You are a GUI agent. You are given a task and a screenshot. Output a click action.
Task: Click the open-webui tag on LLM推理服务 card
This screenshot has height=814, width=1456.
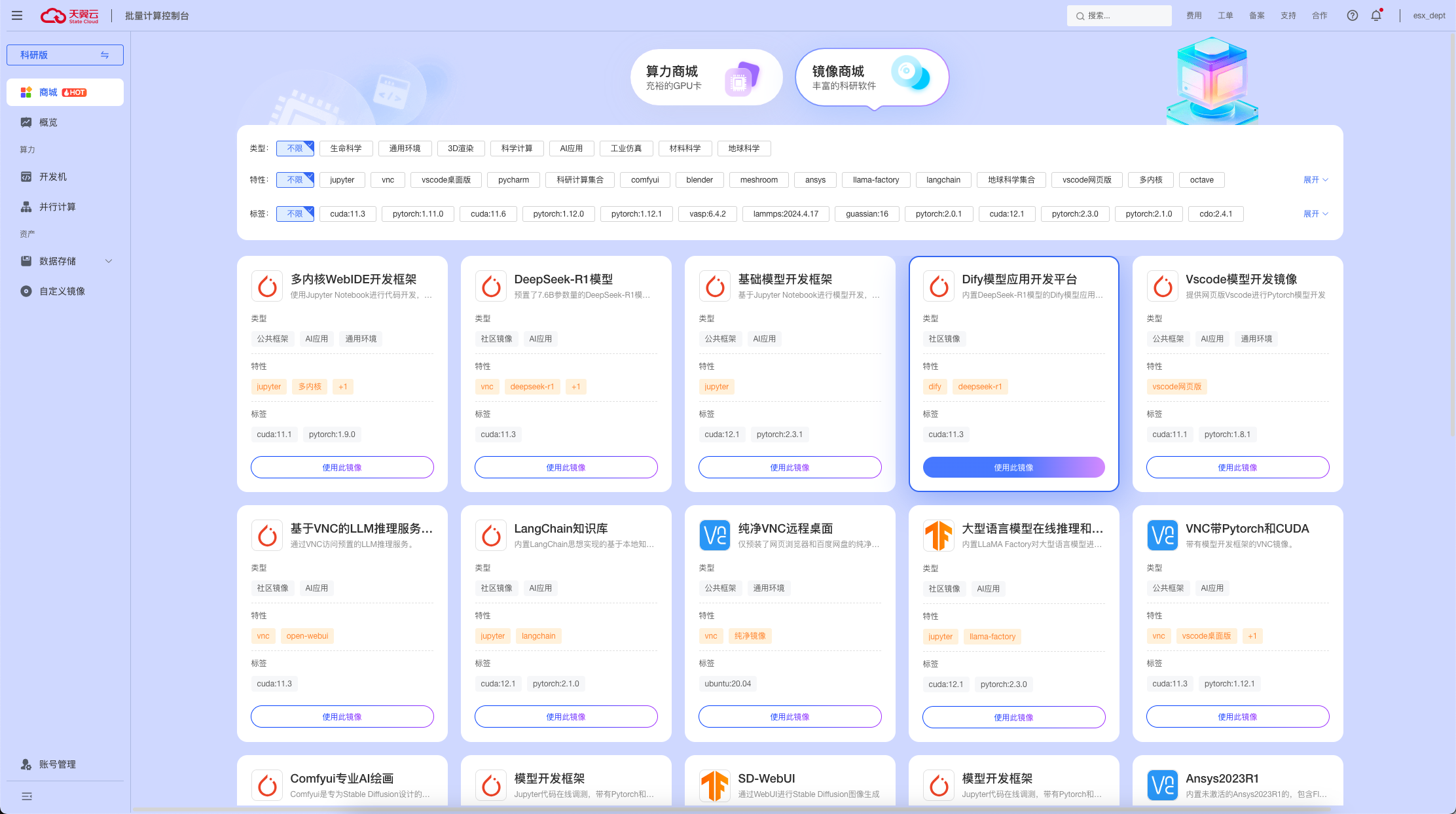tap(307, 636)
